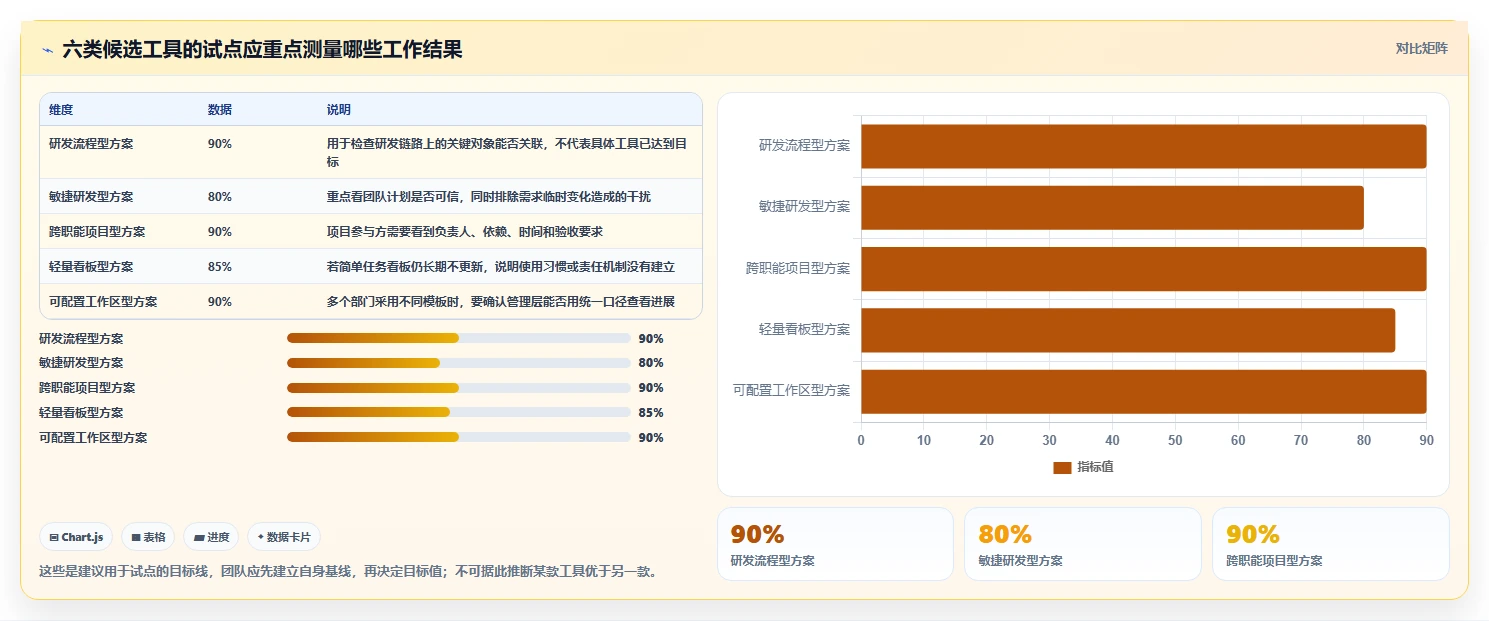1489x621 pixels.
Task: Click table cell 研发流程型方案
Action: 91,144
